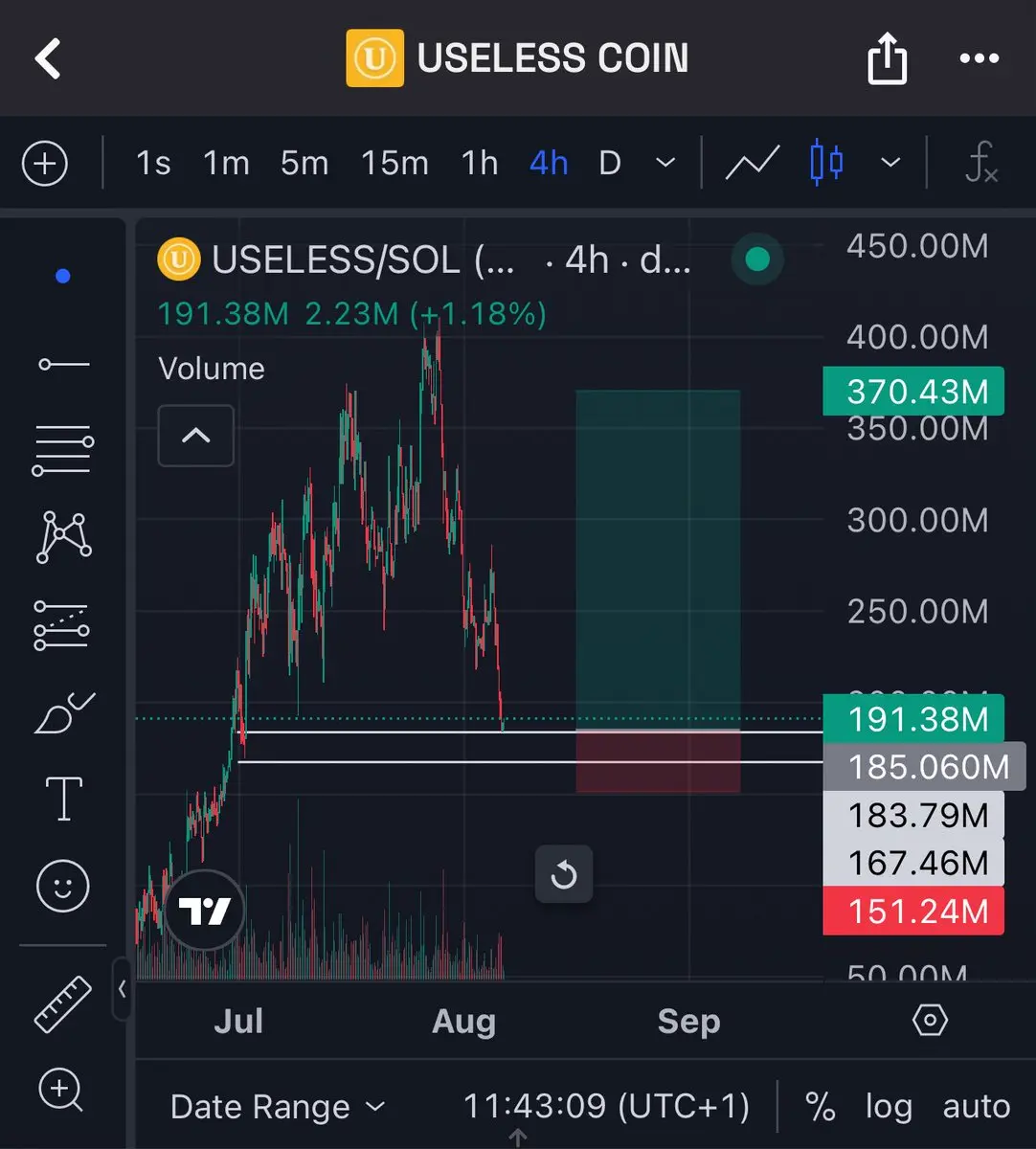Image resolution: width=1036 pixels, height=1149 pixels.
Task: Choose the brush drawing tool
Action: coord(63,713)
